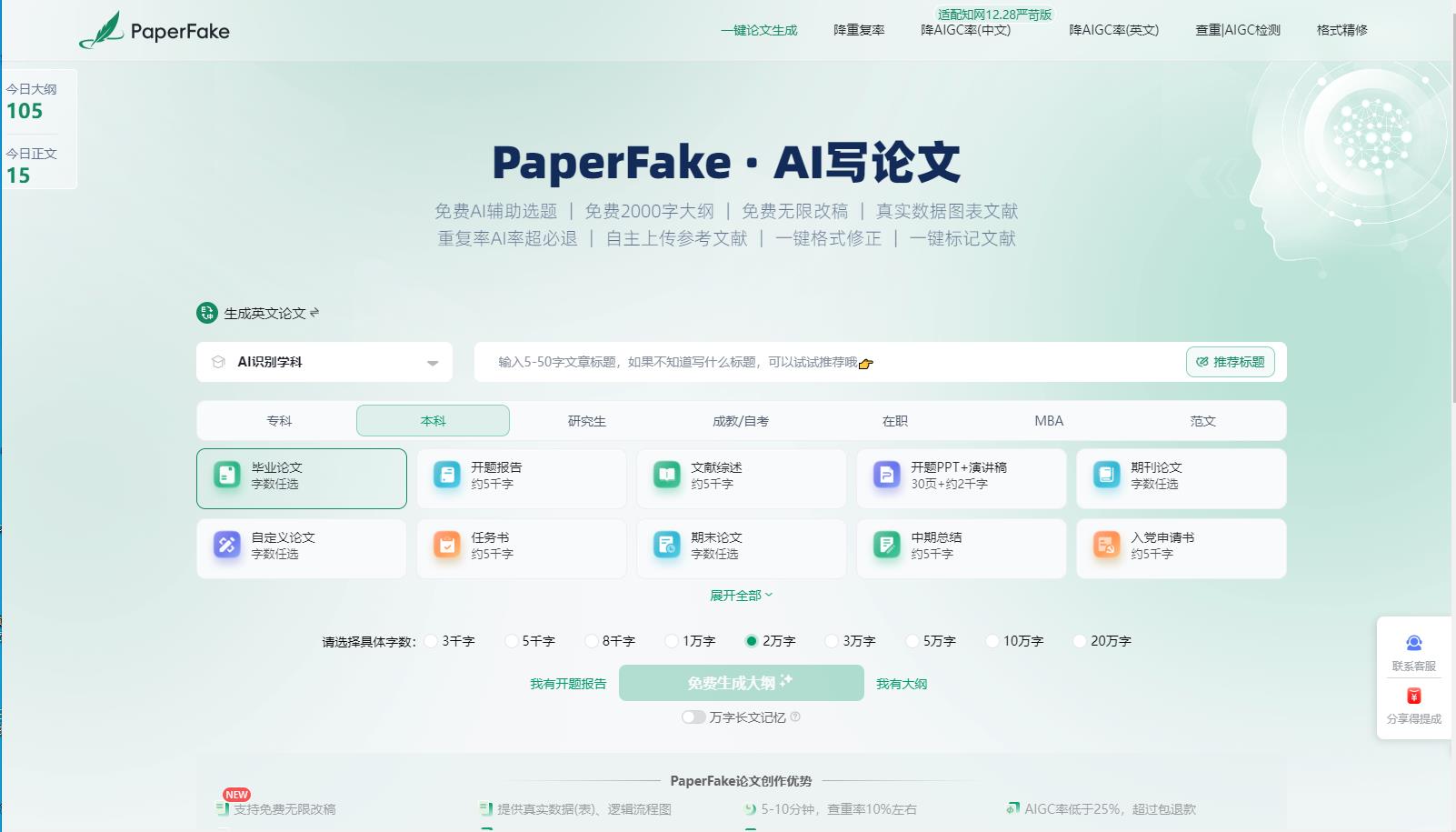Choose the 10万字 radio button
The width and height of the screenshot is (1456, 832).
point(992,641)
